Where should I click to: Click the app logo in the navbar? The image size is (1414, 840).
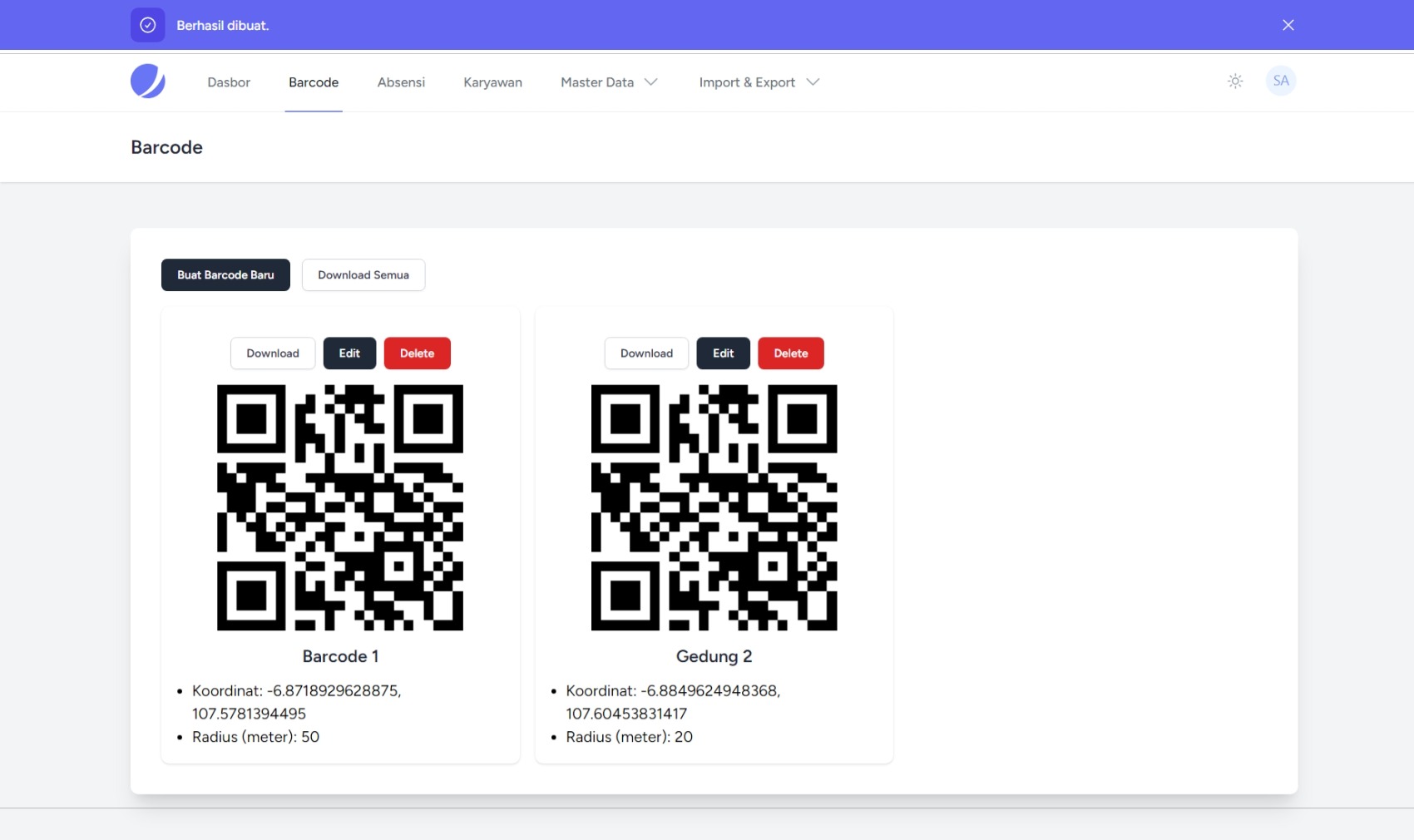[148, 82]
